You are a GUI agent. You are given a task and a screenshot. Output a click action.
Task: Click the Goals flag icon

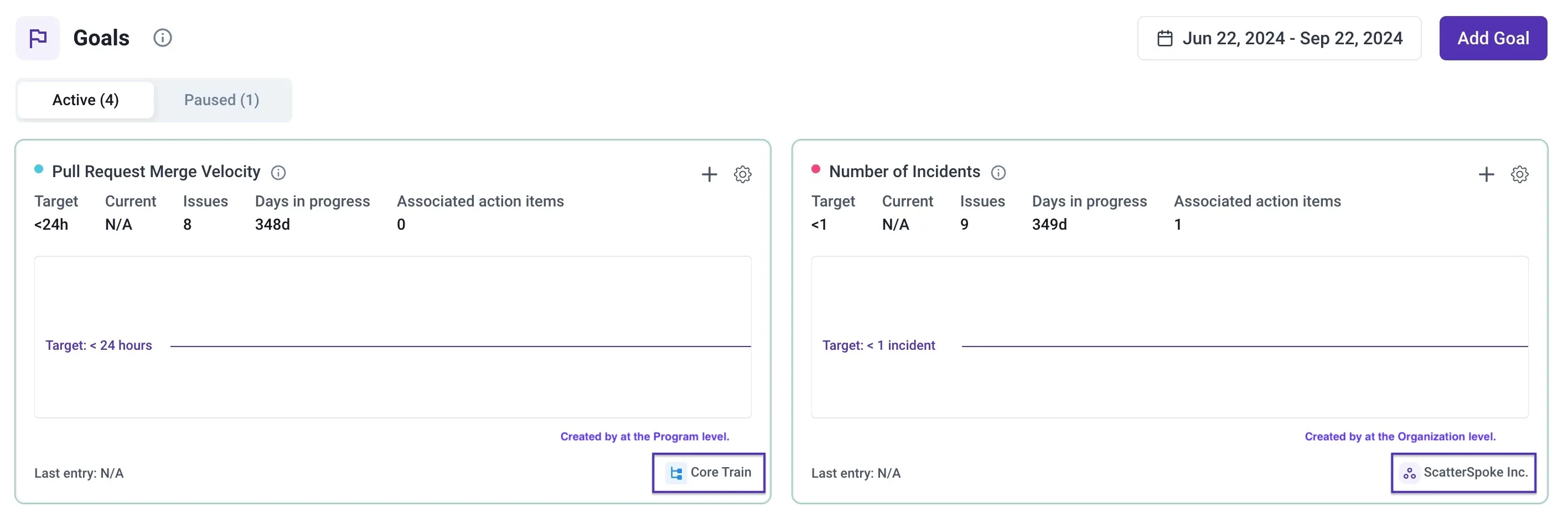click(38, 38)
